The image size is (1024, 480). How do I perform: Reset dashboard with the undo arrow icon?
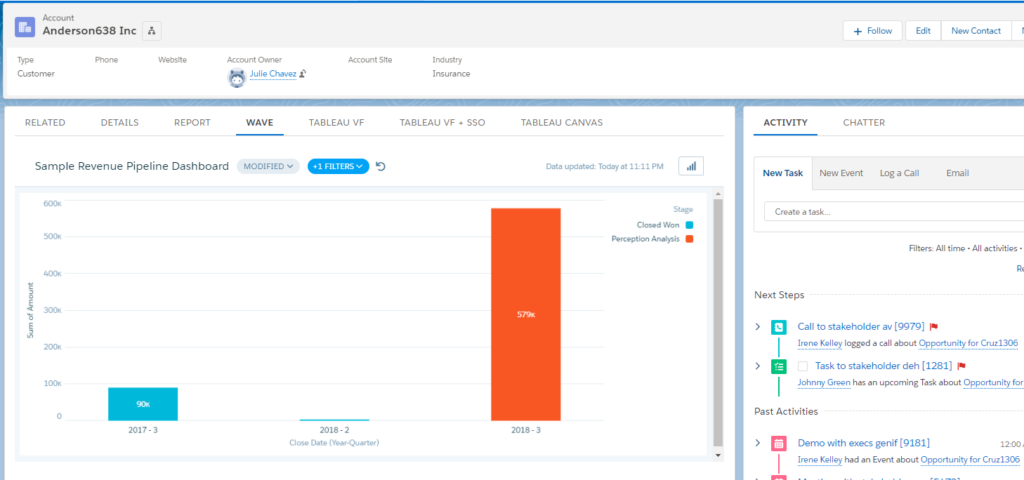pos(381,167)
